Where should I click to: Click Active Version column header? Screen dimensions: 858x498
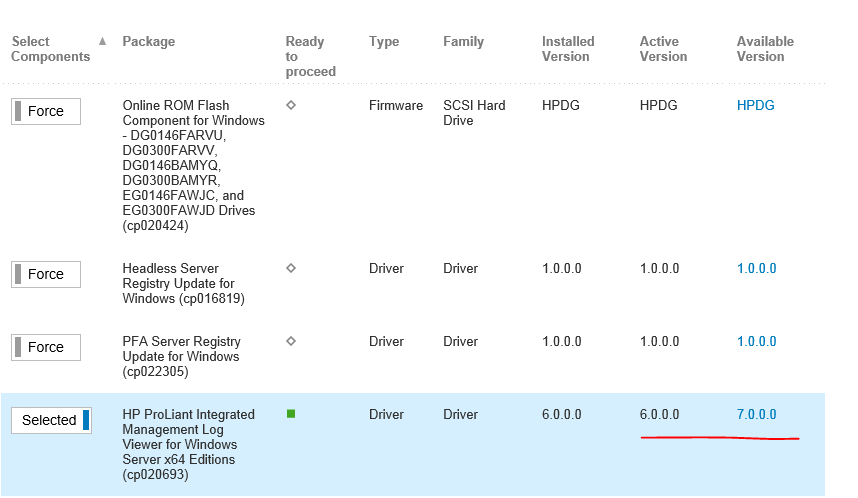coord(663,49)
